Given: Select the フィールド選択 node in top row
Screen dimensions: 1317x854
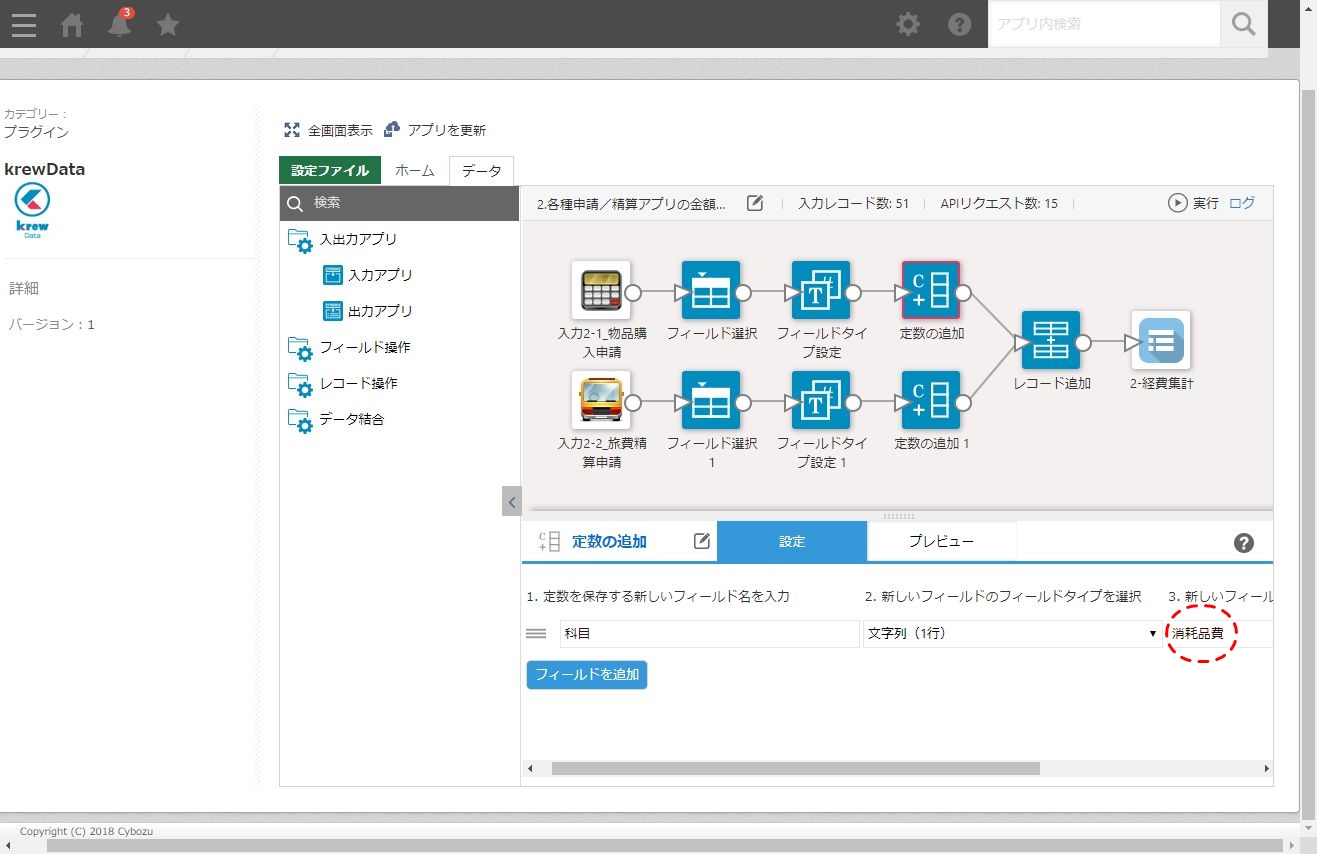Looking at the screenshot, I should (711, 290).
